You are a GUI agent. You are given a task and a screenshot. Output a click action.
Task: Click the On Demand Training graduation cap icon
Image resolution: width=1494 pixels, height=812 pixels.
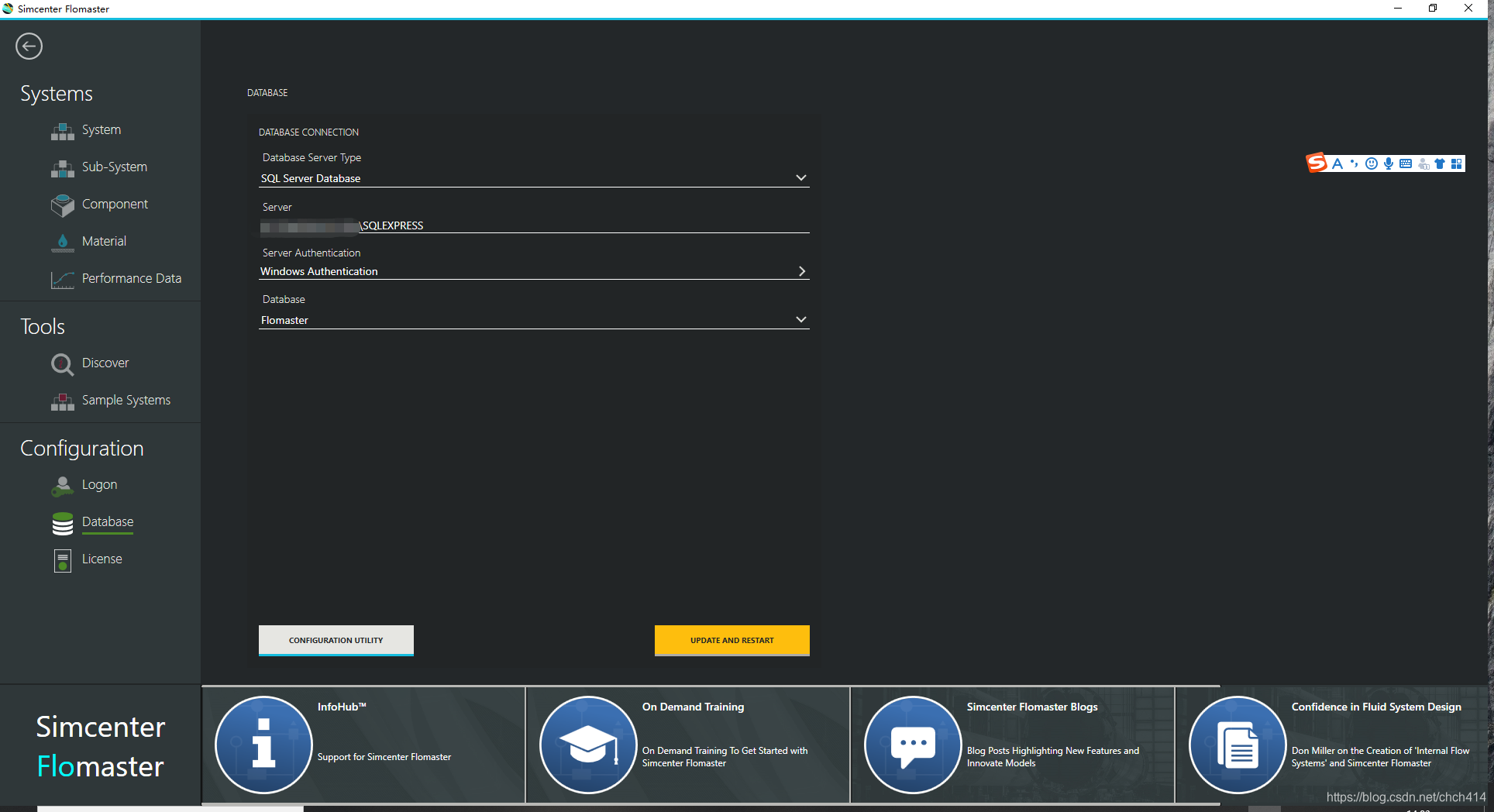pyautogui.click(x=588, y=745)
